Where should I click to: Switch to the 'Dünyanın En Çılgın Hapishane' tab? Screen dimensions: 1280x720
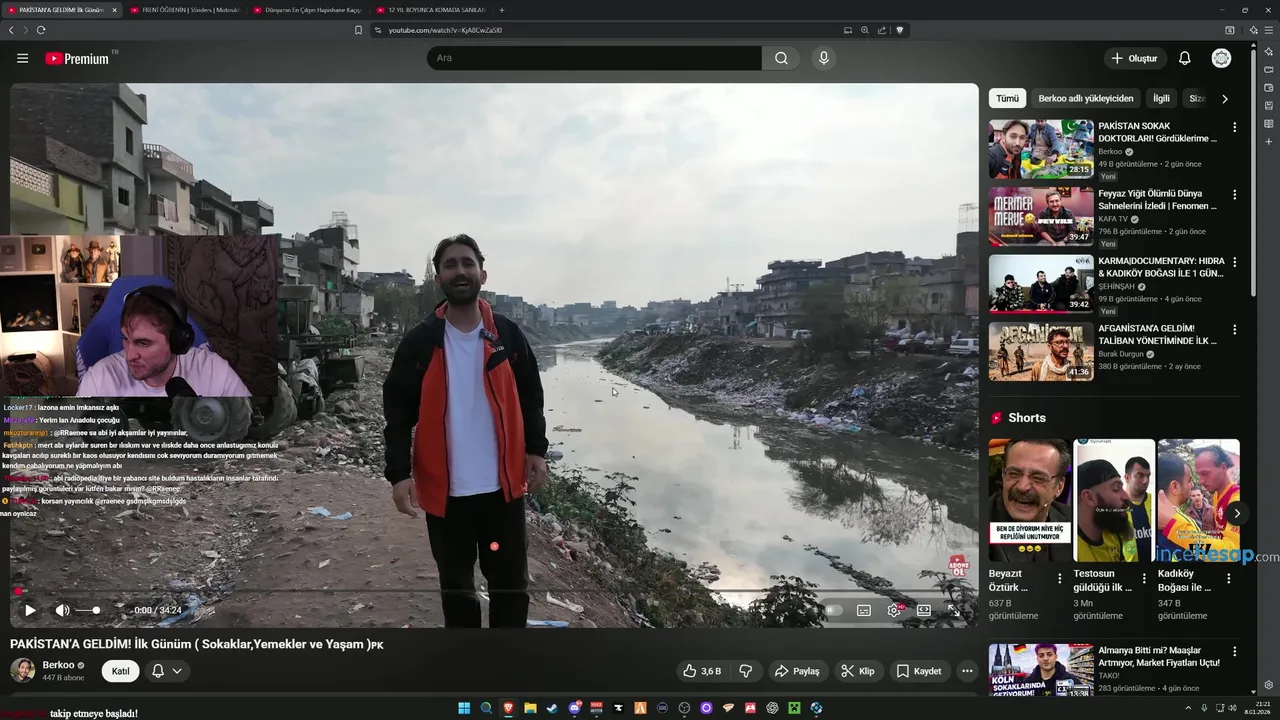coord(307,10)
